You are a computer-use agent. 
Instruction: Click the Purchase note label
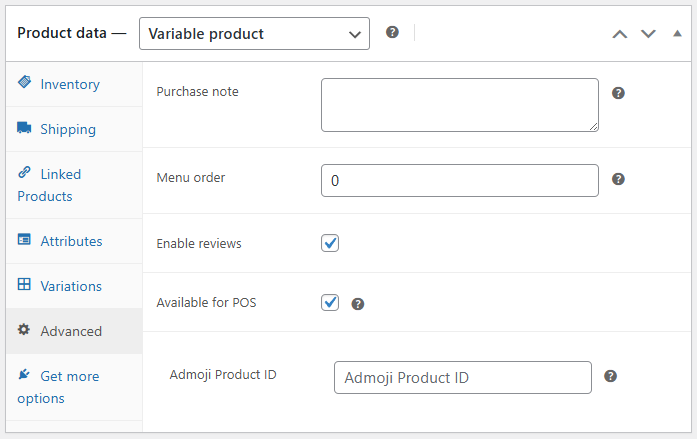tap(197, 92)
